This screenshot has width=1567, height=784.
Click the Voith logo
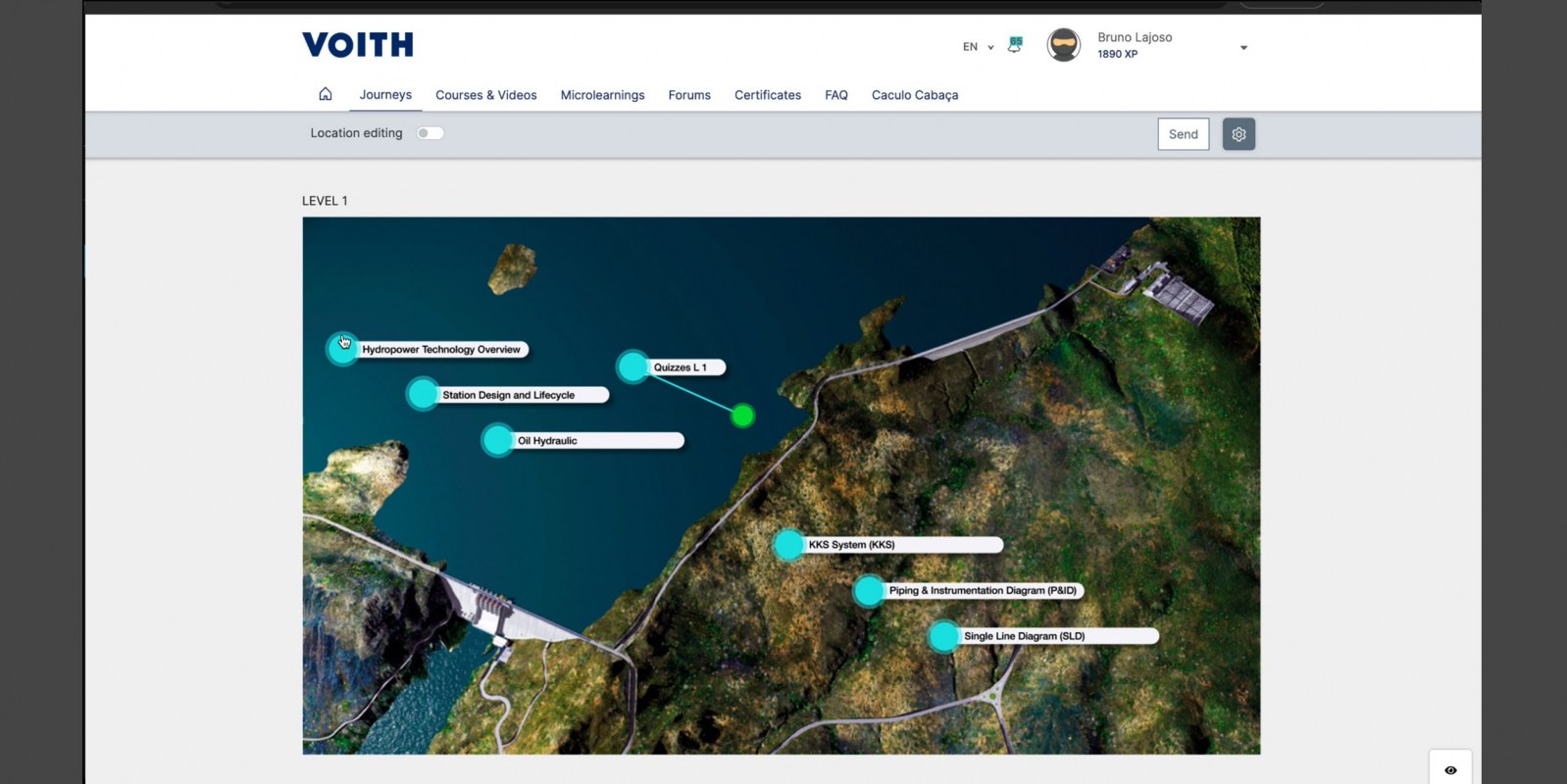pos(358,45)
